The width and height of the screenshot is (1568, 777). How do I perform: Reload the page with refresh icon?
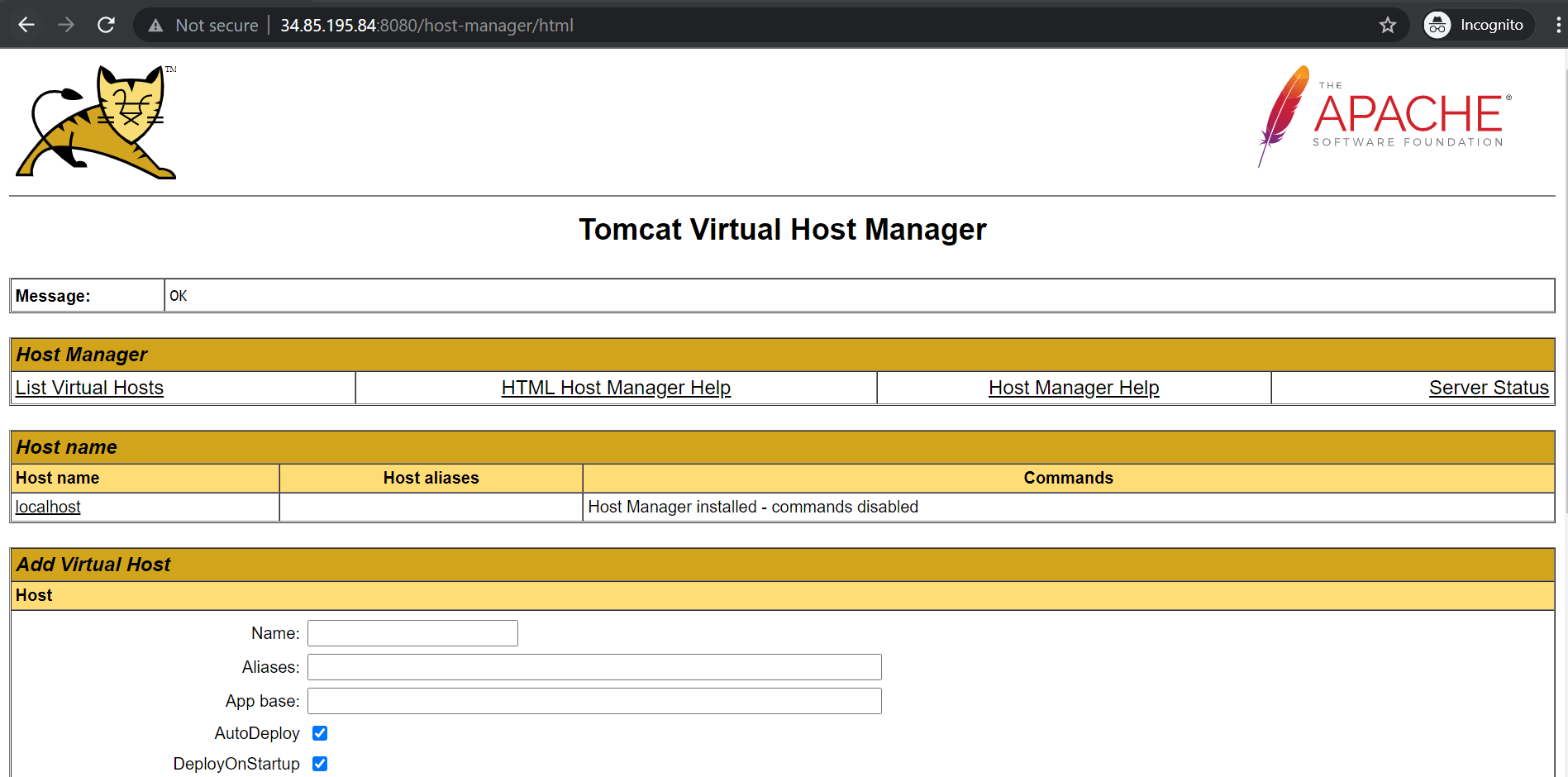click(106, 25)
